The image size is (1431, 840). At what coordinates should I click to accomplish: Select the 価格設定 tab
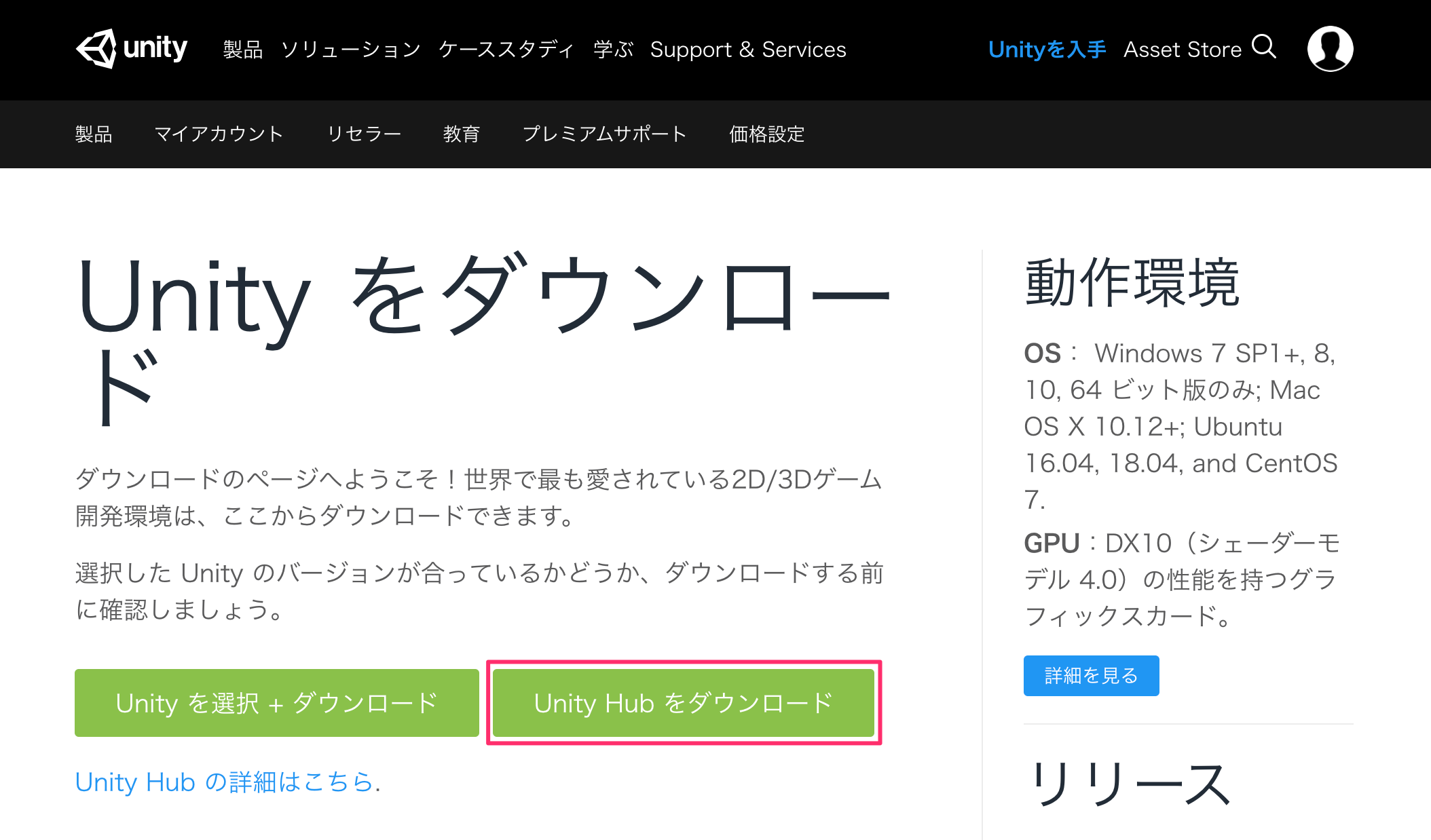click(x=767, y=134)
